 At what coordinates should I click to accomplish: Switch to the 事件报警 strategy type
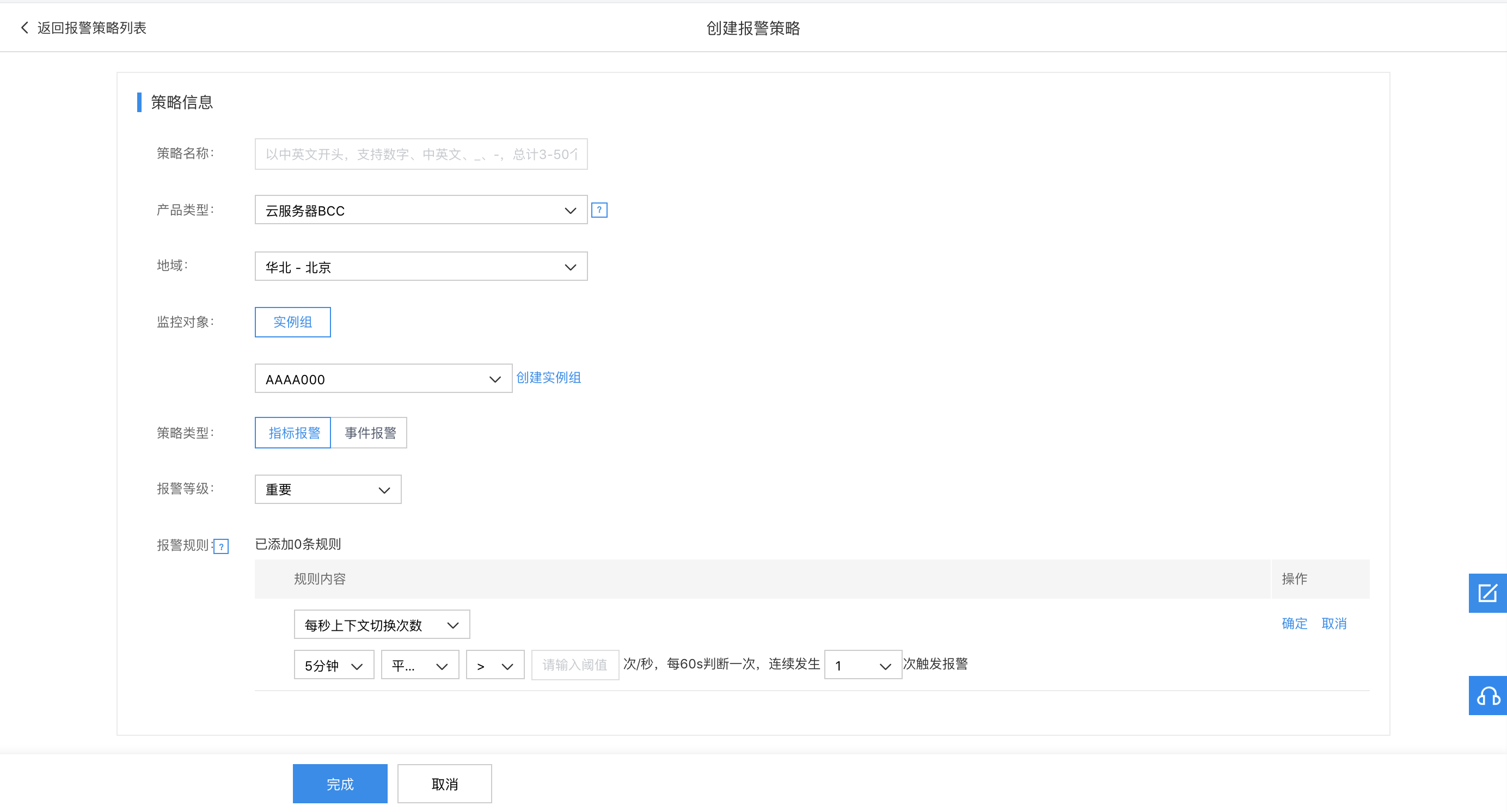[369, 433]
